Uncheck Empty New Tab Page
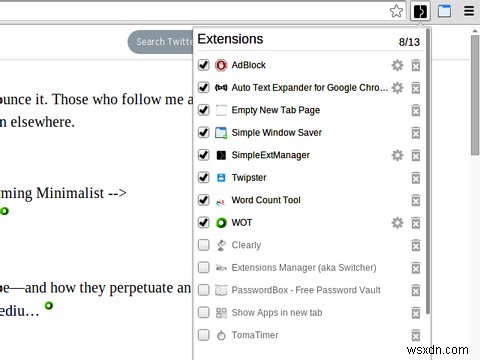This screenshot has height=360, width=480. (204, 110)
